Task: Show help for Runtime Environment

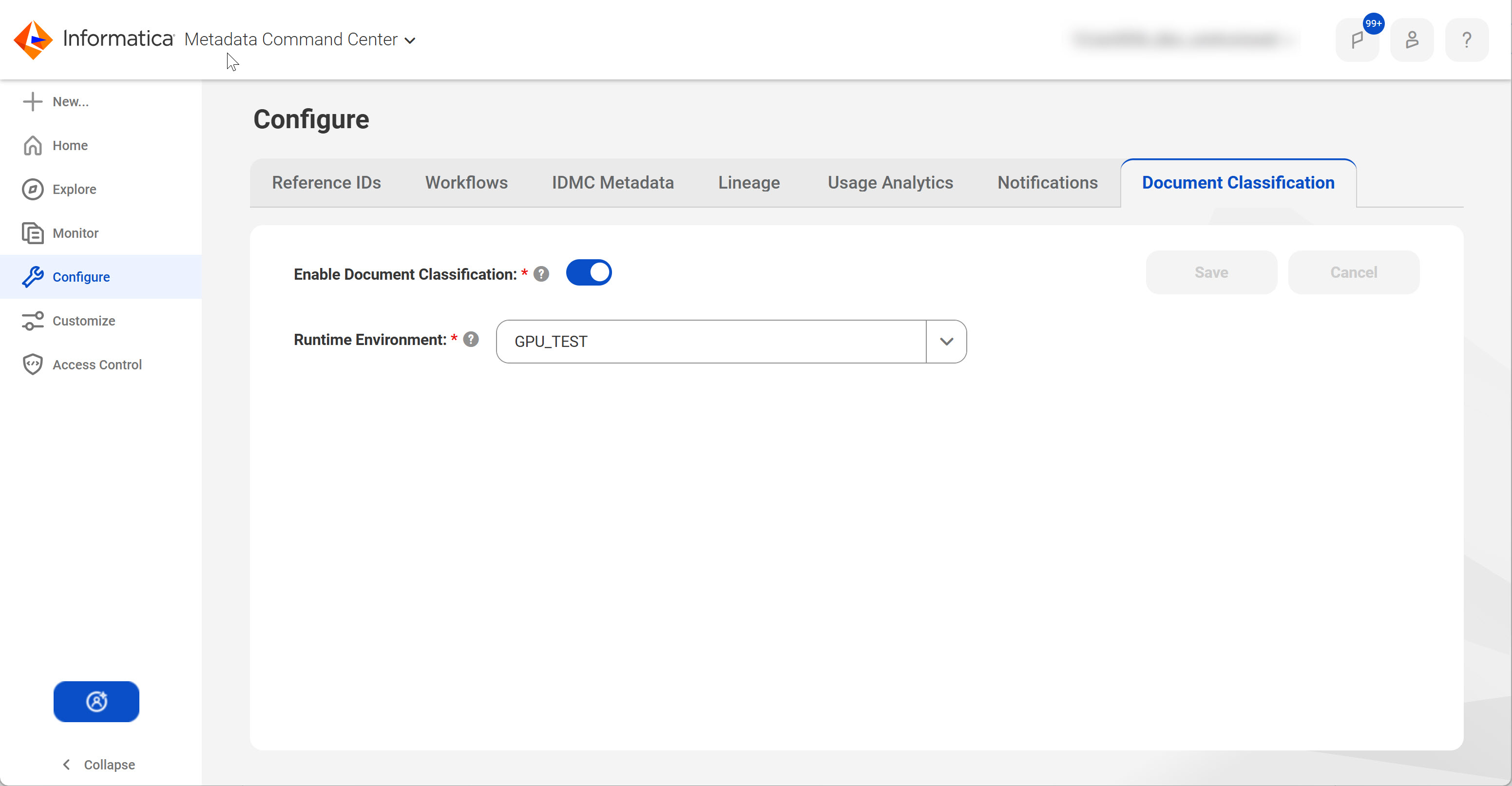Action: pos(471,339)
